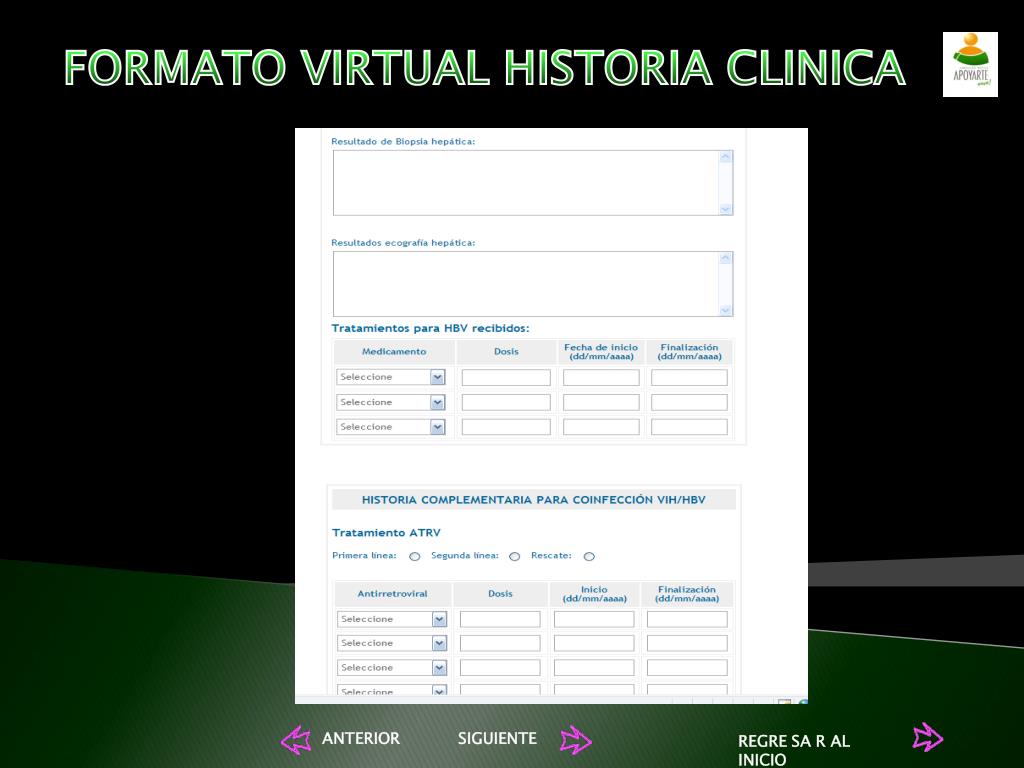
Task: Click the Resultados ecografía hepática text area
Action: [x=533, y=284]
